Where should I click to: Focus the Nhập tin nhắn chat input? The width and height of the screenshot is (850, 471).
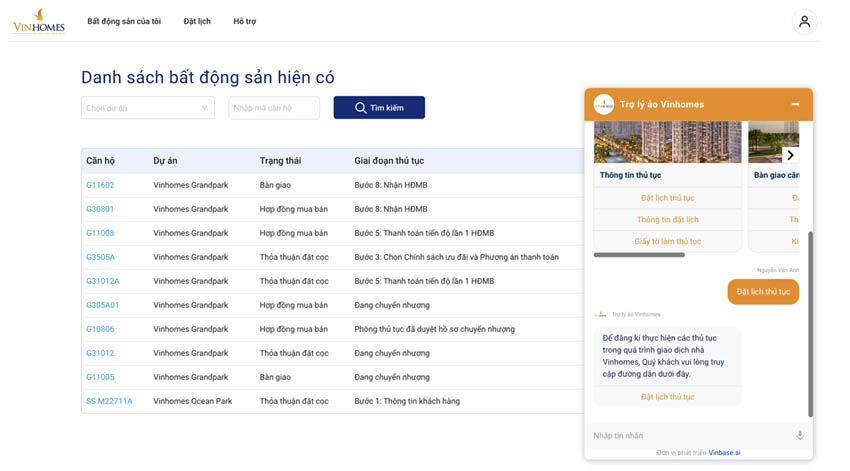691,435
